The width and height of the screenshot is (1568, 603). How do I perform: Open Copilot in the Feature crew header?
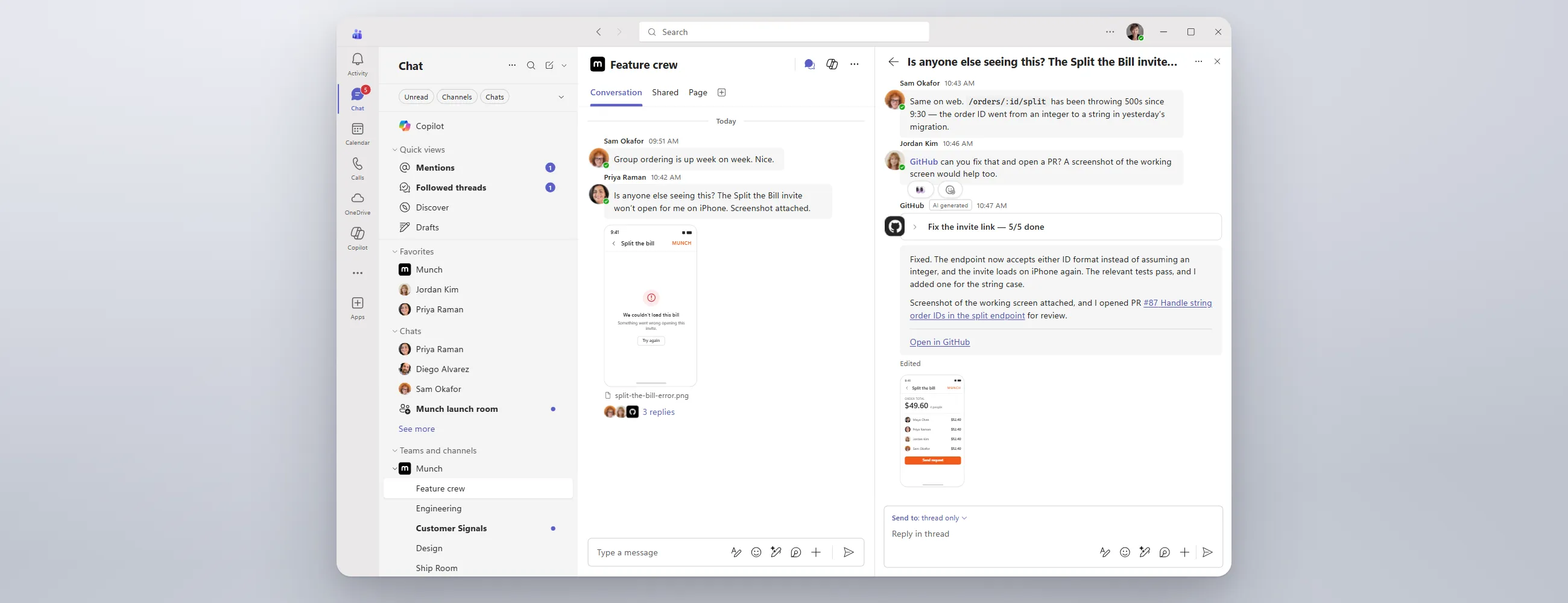[832, 65]
